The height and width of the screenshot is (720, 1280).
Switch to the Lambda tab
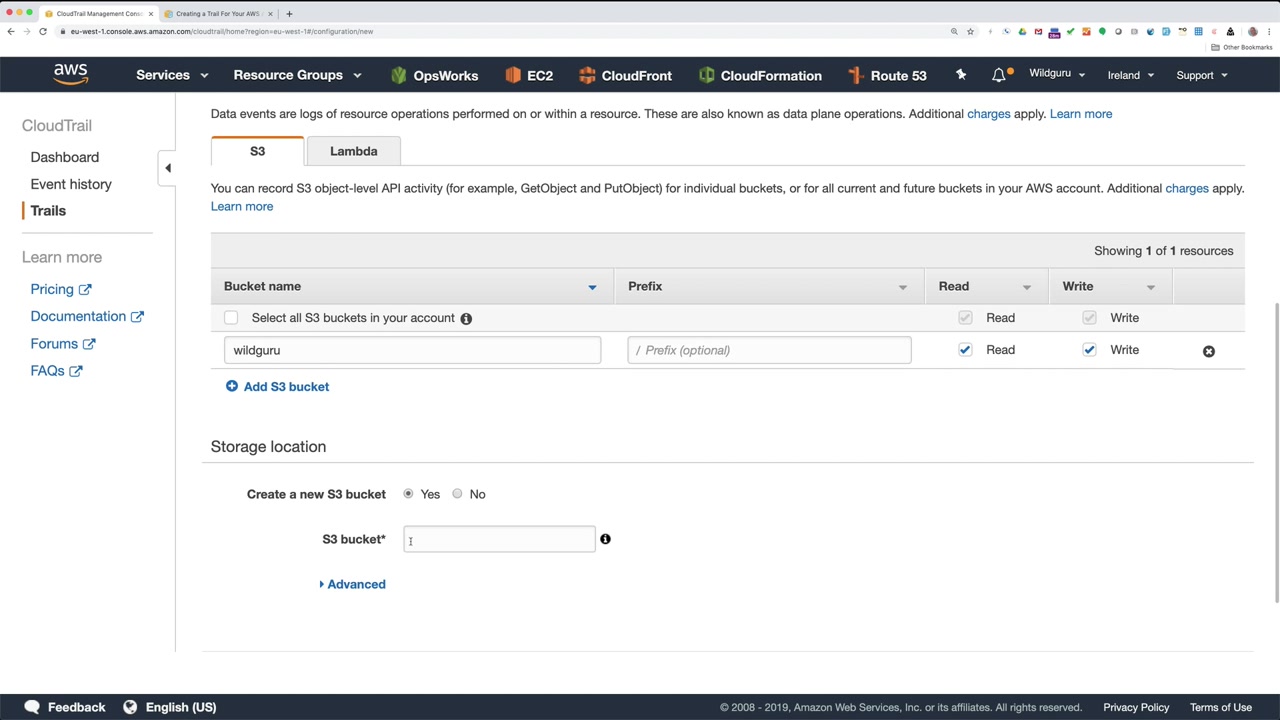[353, 151]
